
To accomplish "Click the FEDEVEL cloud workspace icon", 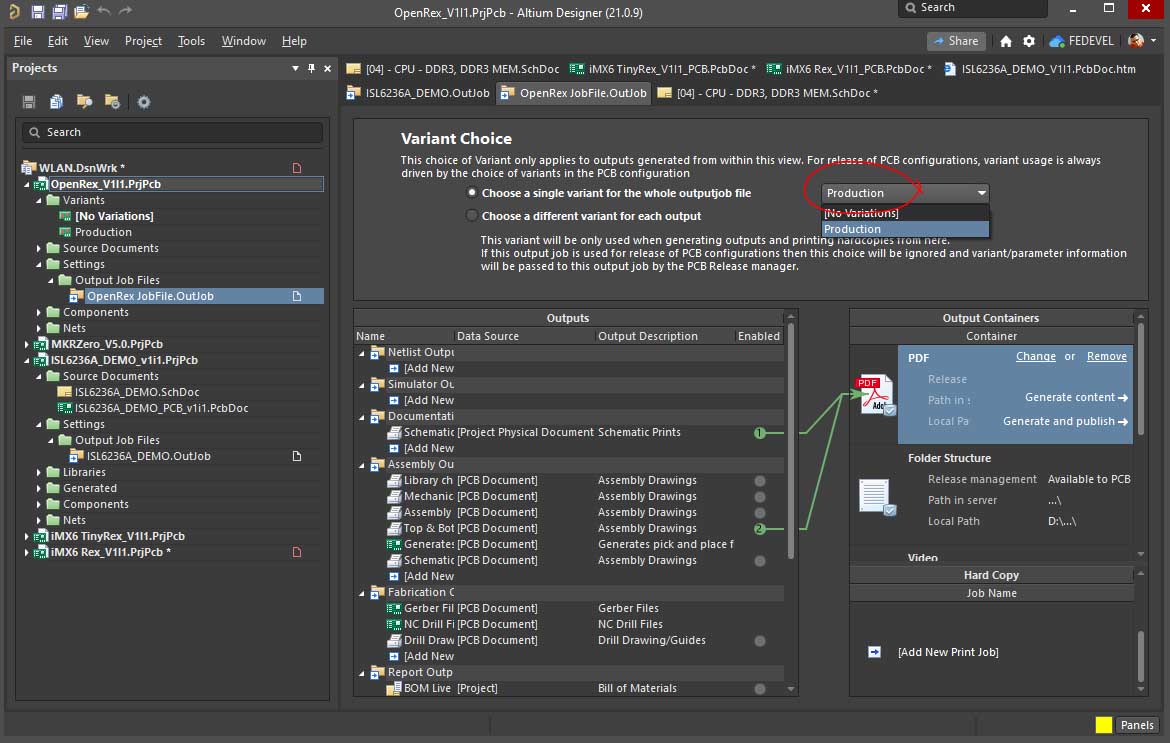I will click(1057, 41).
